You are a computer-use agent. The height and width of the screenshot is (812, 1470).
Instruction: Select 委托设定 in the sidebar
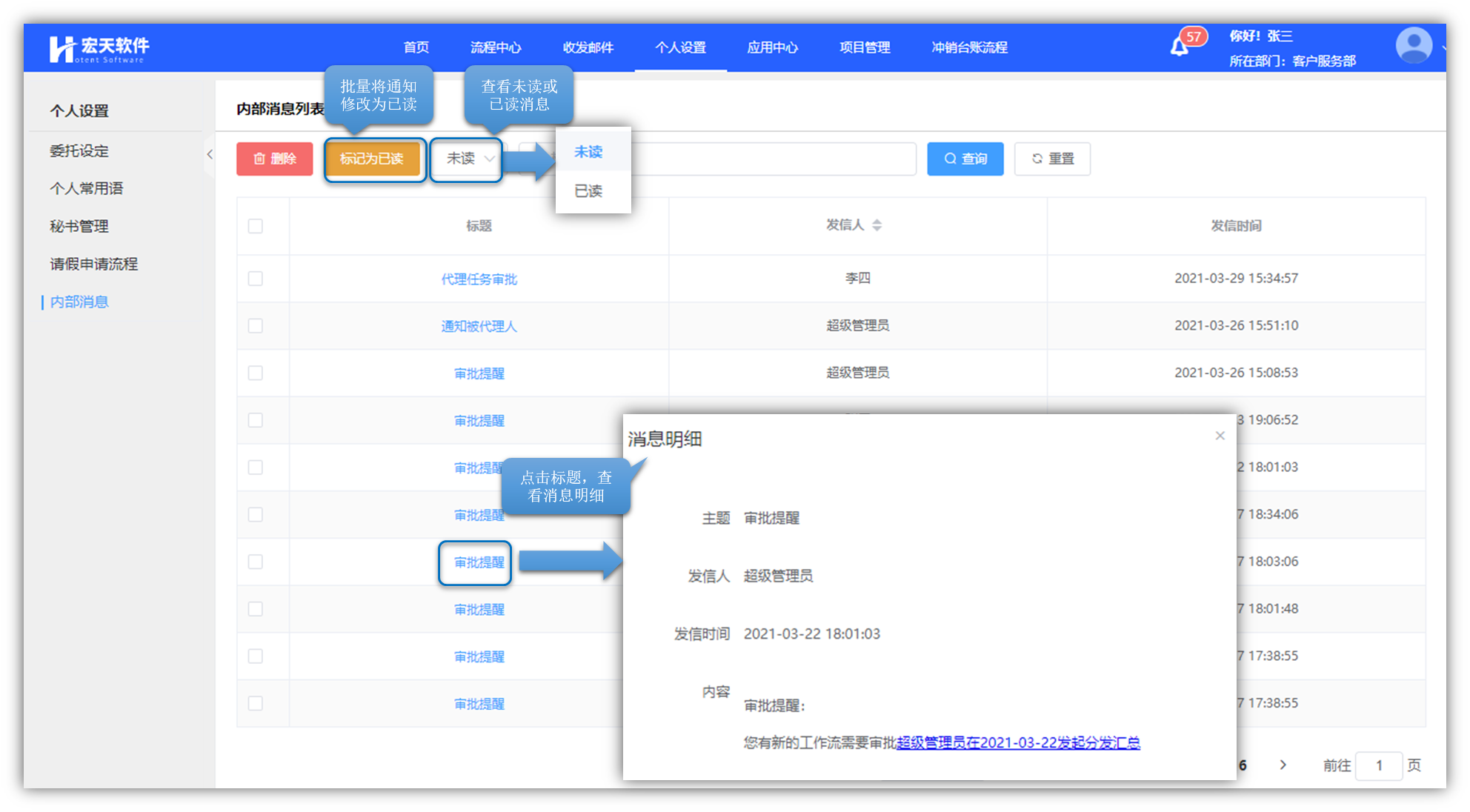click(79, 151)
